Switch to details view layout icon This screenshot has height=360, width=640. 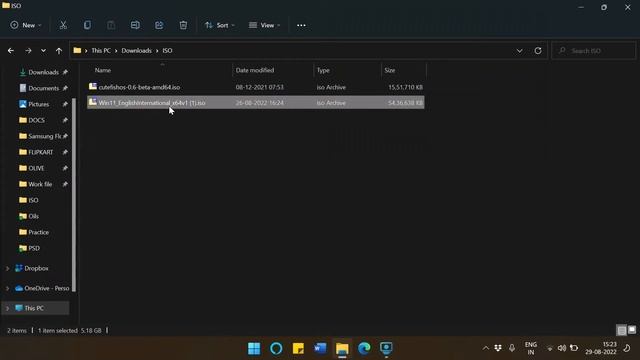[x=621, y=330]
